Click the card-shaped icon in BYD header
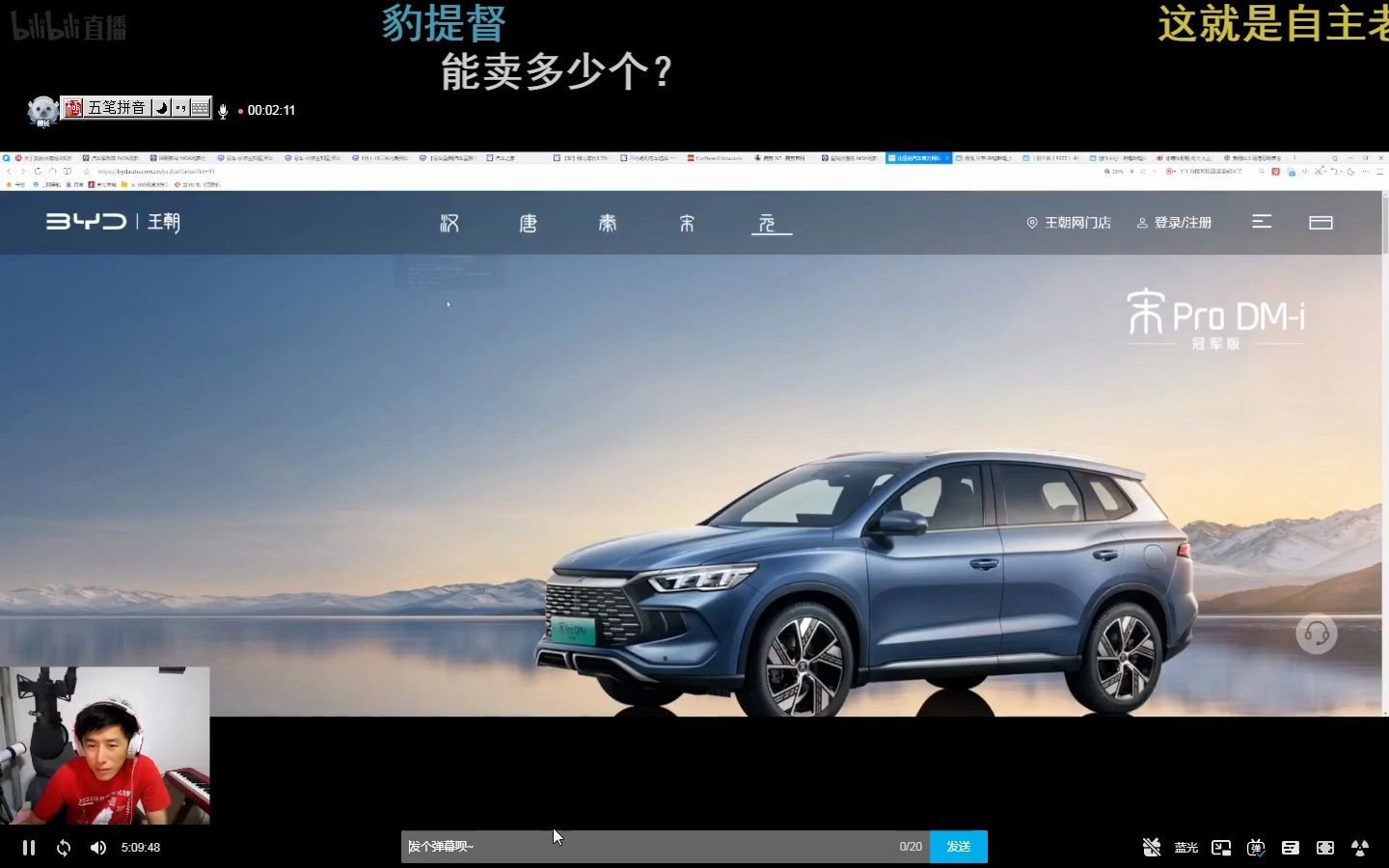1389x868 pixels. pos(1321,223)
